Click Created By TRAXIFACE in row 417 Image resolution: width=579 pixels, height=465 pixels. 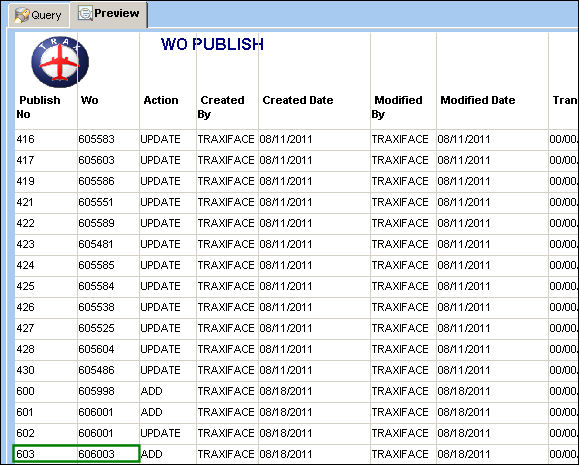point(226,160)
